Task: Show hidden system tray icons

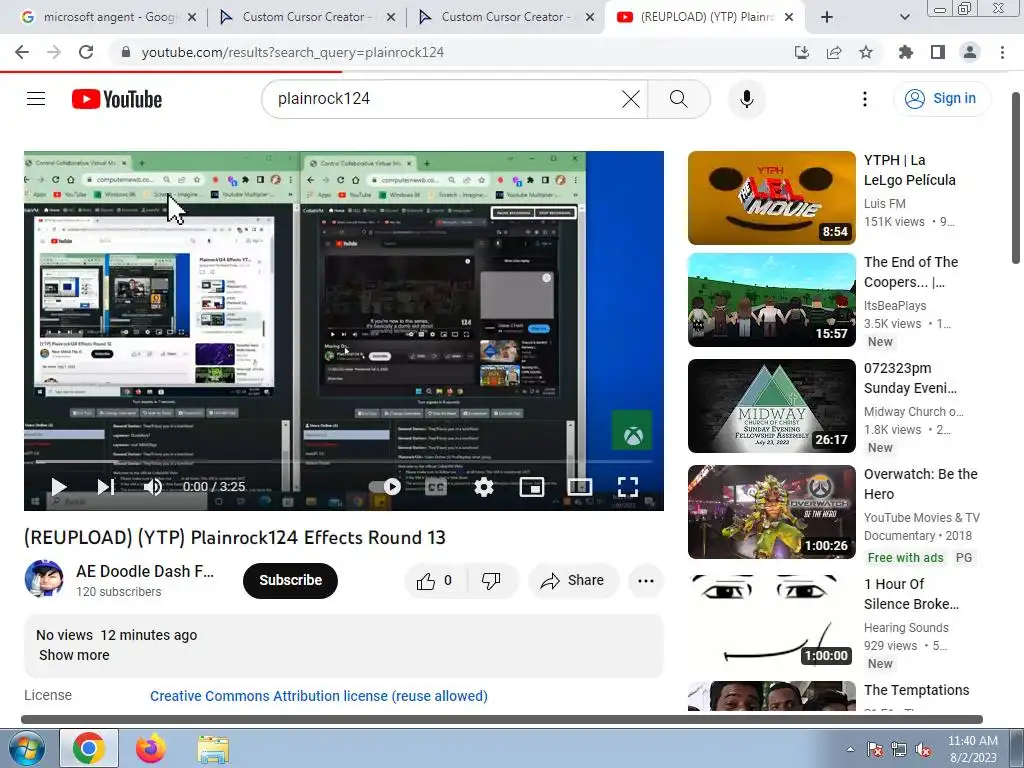Action: coord(850,749)
